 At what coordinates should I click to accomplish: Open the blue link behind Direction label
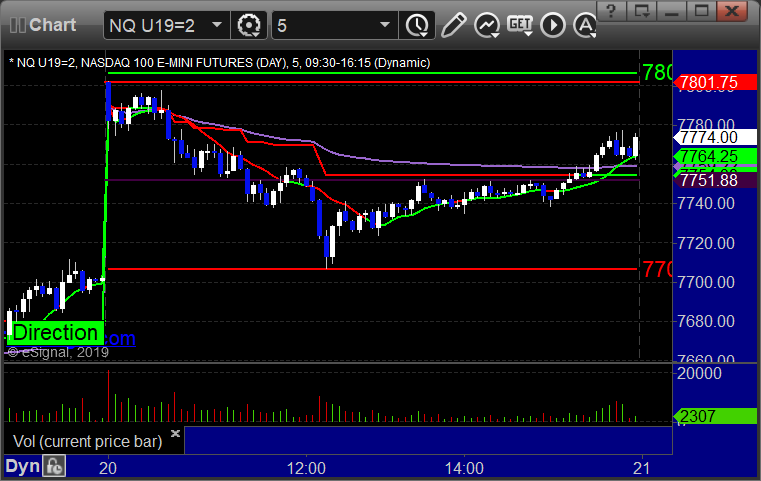coord(120,338)
